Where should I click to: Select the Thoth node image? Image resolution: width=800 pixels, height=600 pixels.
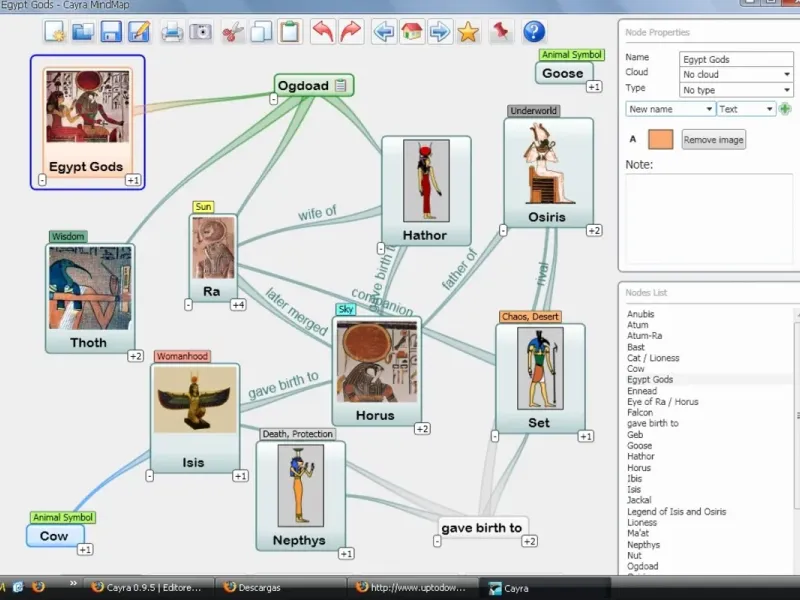coord(90,288)
